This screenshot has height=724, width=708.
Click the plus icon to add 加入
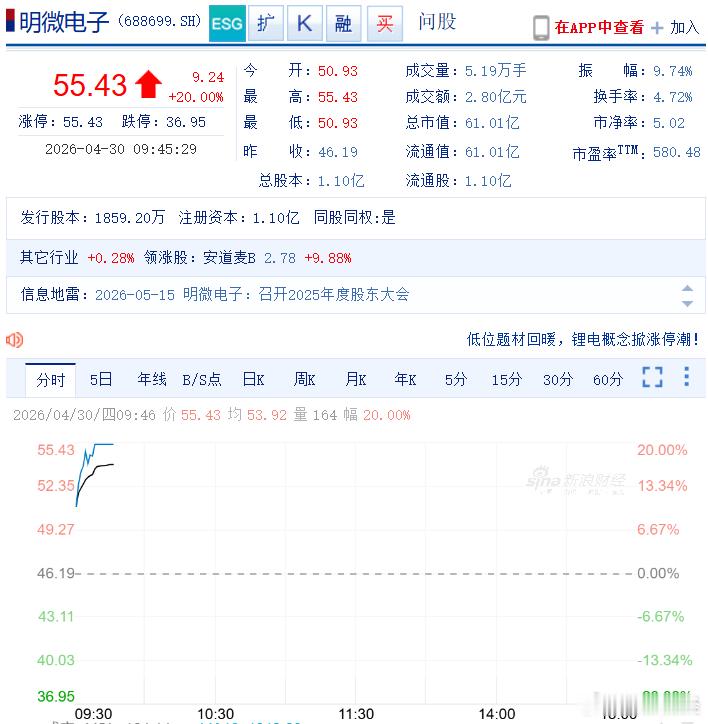click(656, 28)
